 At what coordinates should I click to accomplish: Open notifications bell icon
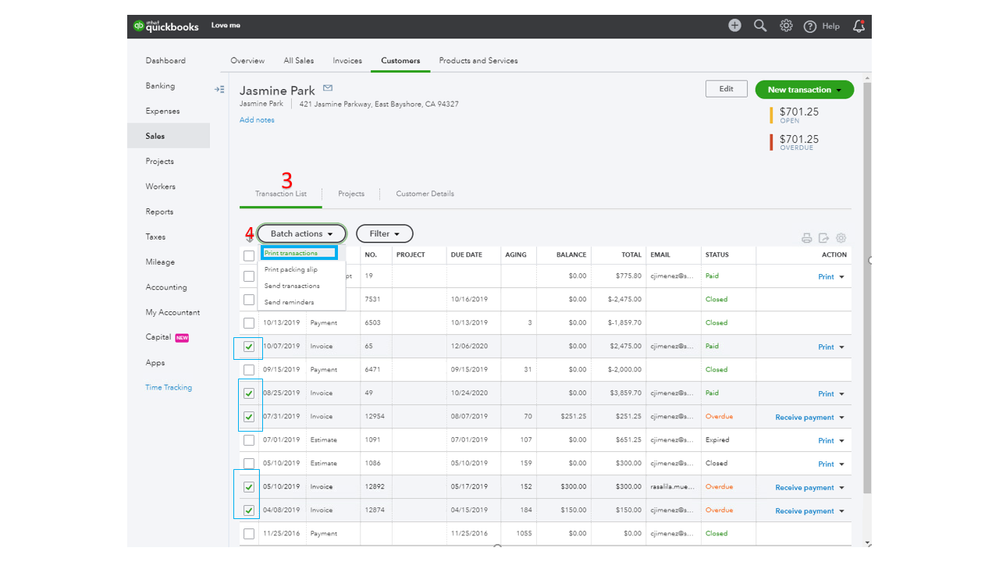(x=858, y=26)
